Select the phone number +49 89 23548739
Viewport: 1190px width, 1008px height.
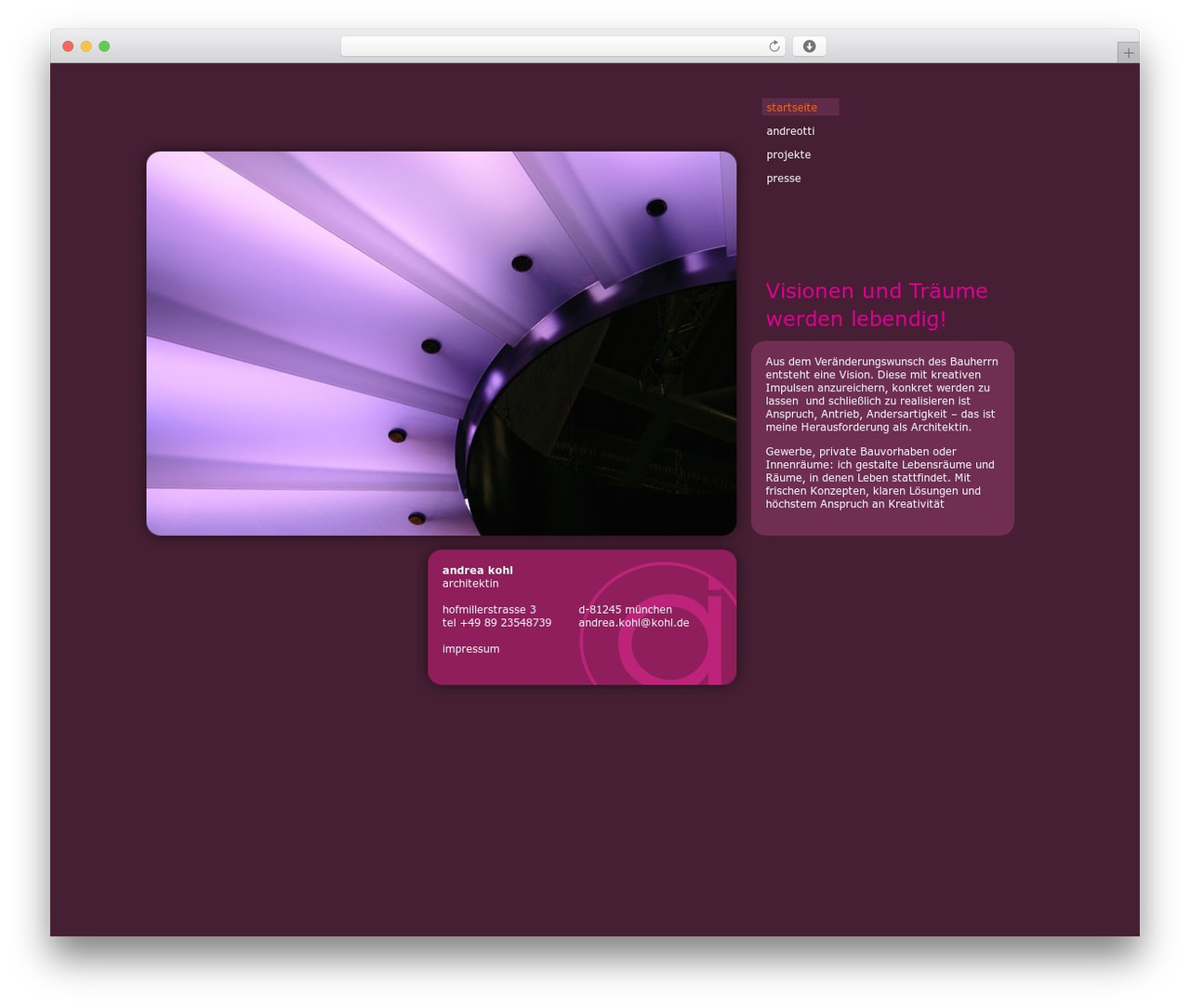pos(506,623)
